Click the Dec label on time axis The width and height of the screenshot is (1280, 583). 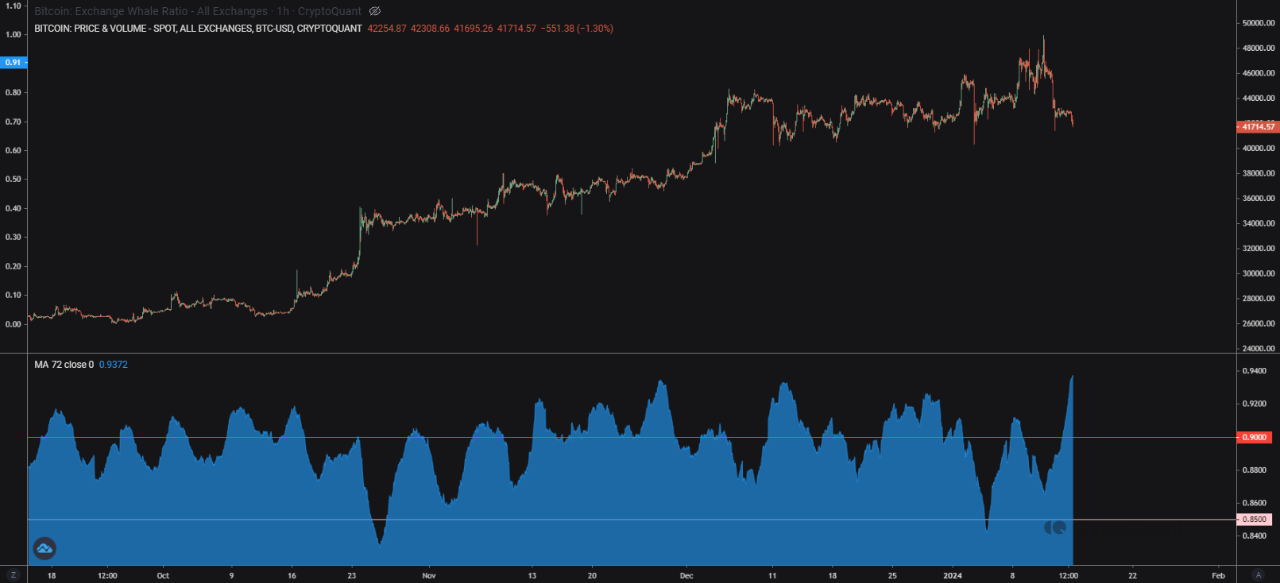point(686,575)
